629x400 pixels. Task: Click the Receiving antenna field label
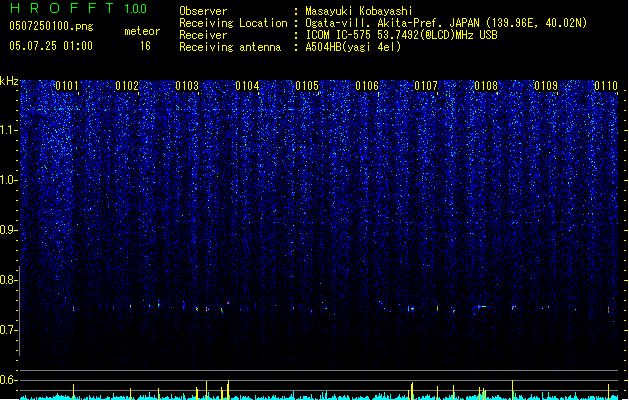click(x=230, y=47)
